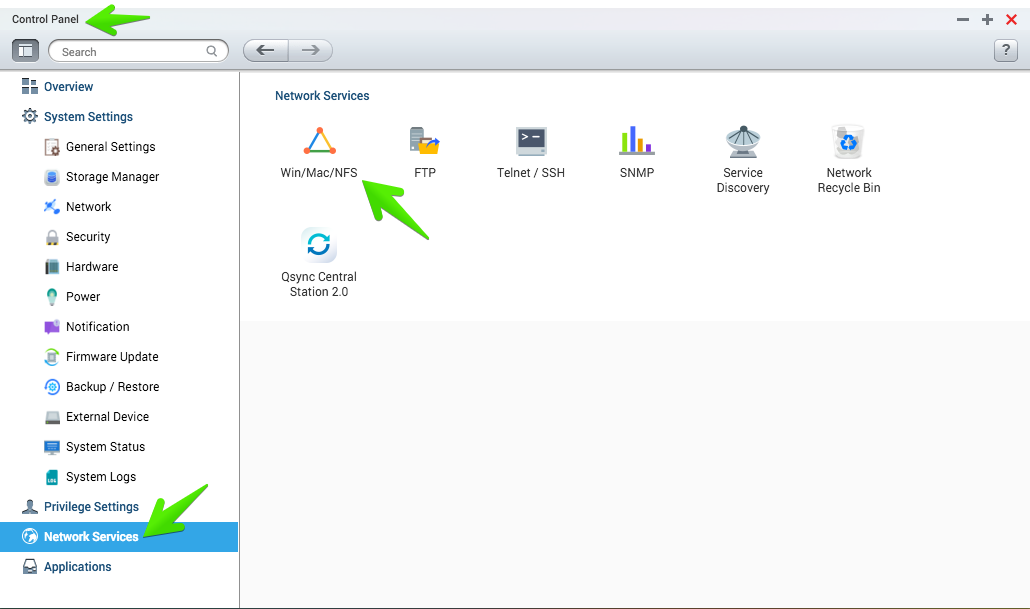Viewport: 1030px width, 609px height.
Task: Click the System Logs file icon
Action: point(52,477)
